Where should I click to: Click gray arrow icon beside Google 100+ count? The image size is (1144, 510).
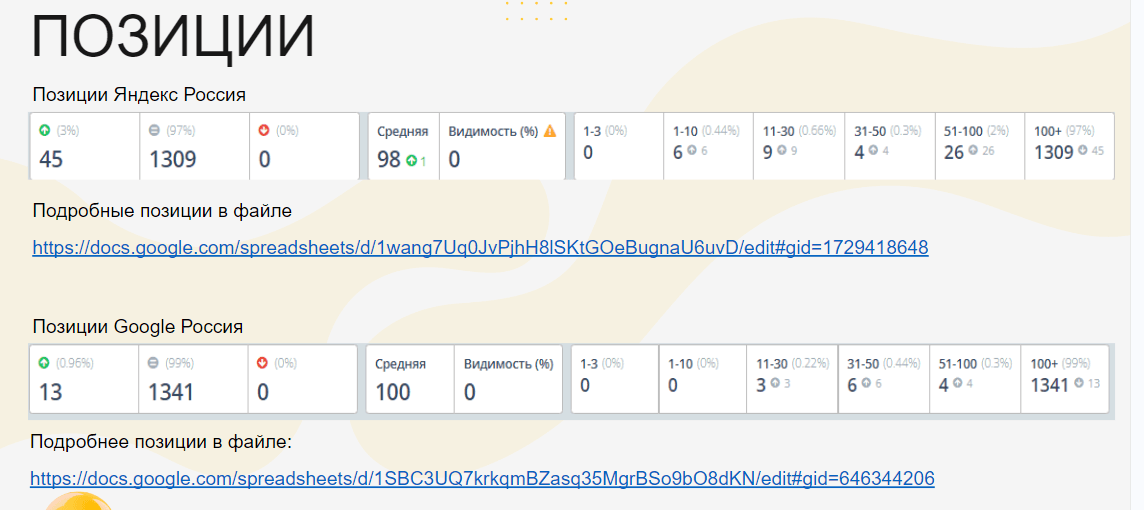[x=1080, y=383]
